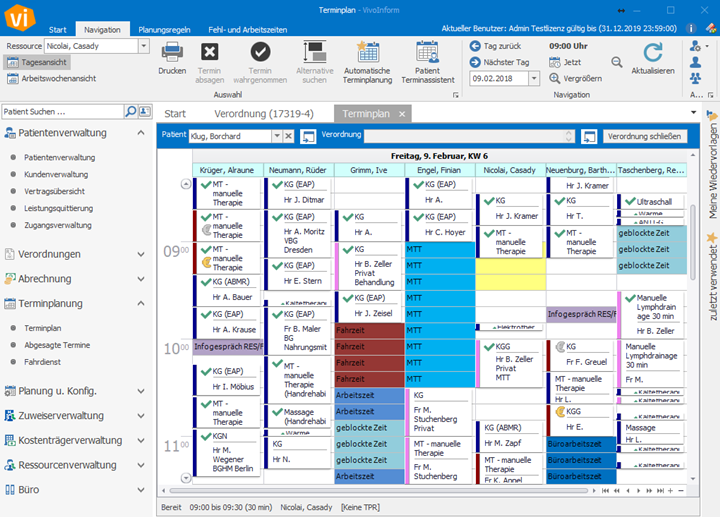This screenshot has width=720, height=517.
Task: Click Tag zurück arrow
Action: 475,46
